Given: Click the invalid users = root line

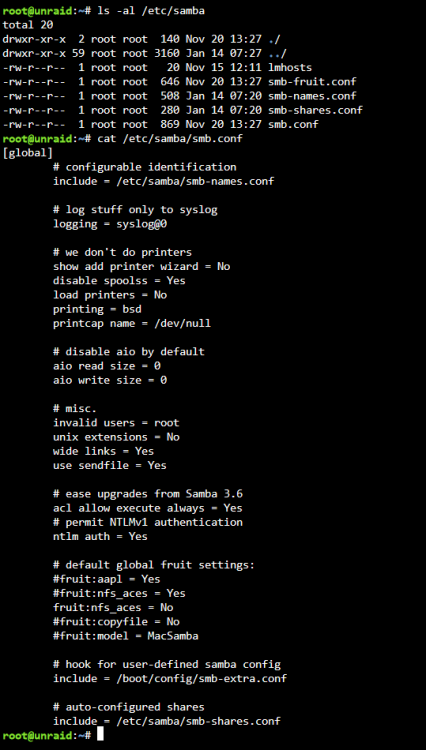Looking at the screenshot, I should [116, 423].
